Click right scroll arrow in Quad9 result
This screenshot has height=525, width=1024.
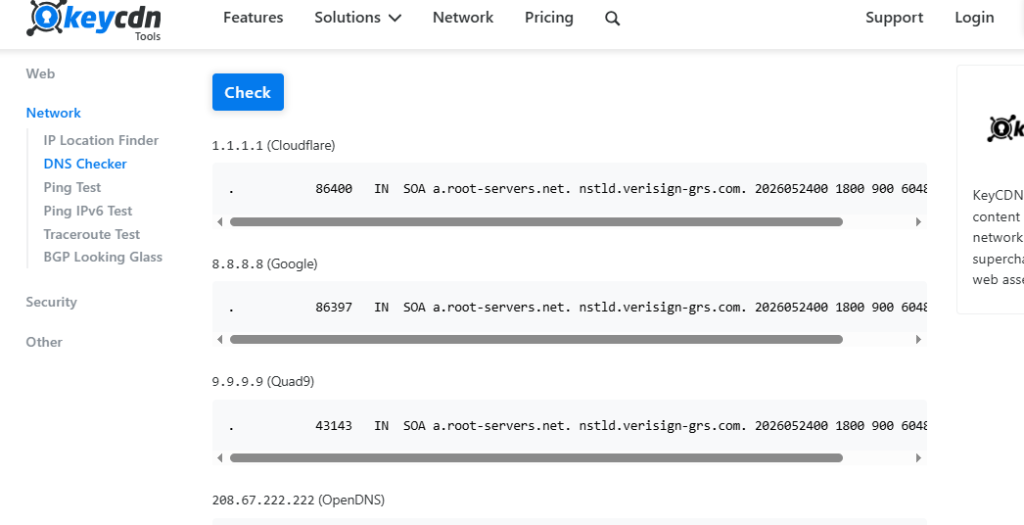[918, 458]
